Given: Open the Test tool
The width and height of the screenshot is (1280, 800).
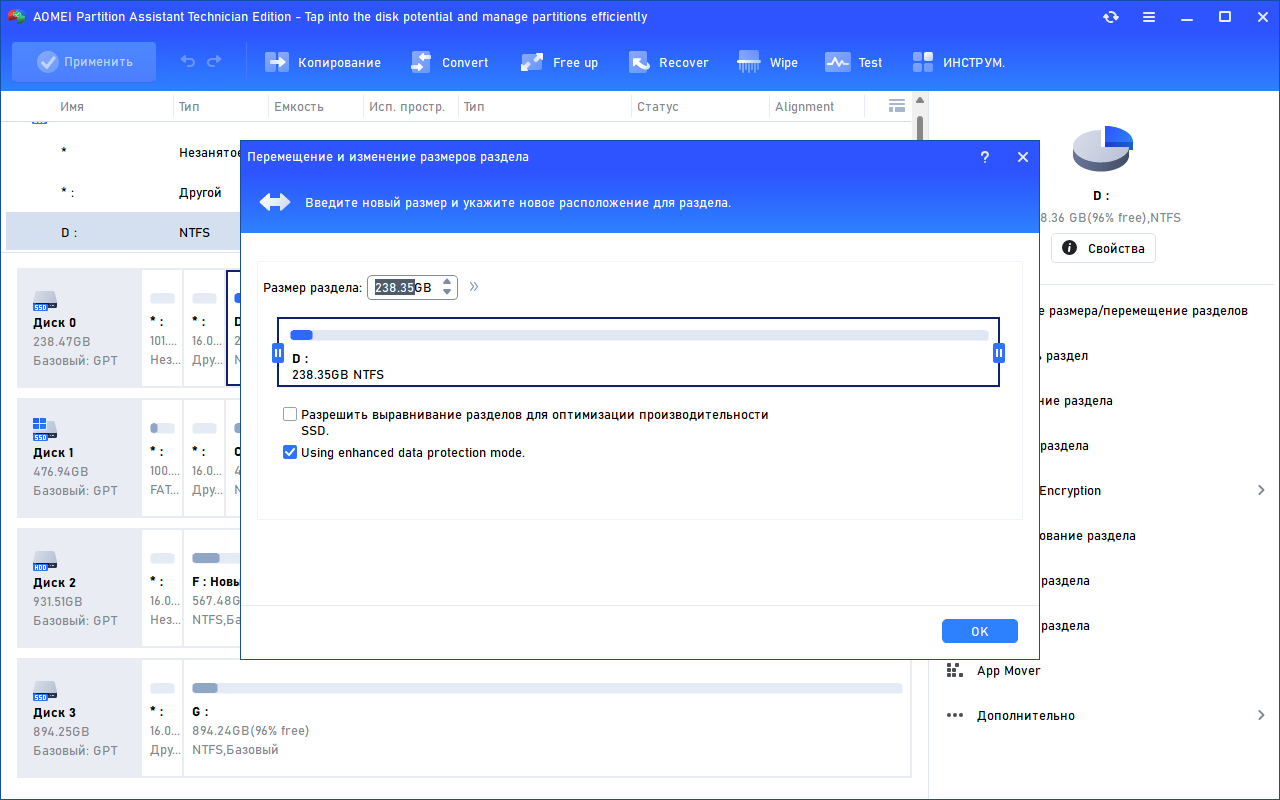Looking at the screenshot, I should [837, 62].
